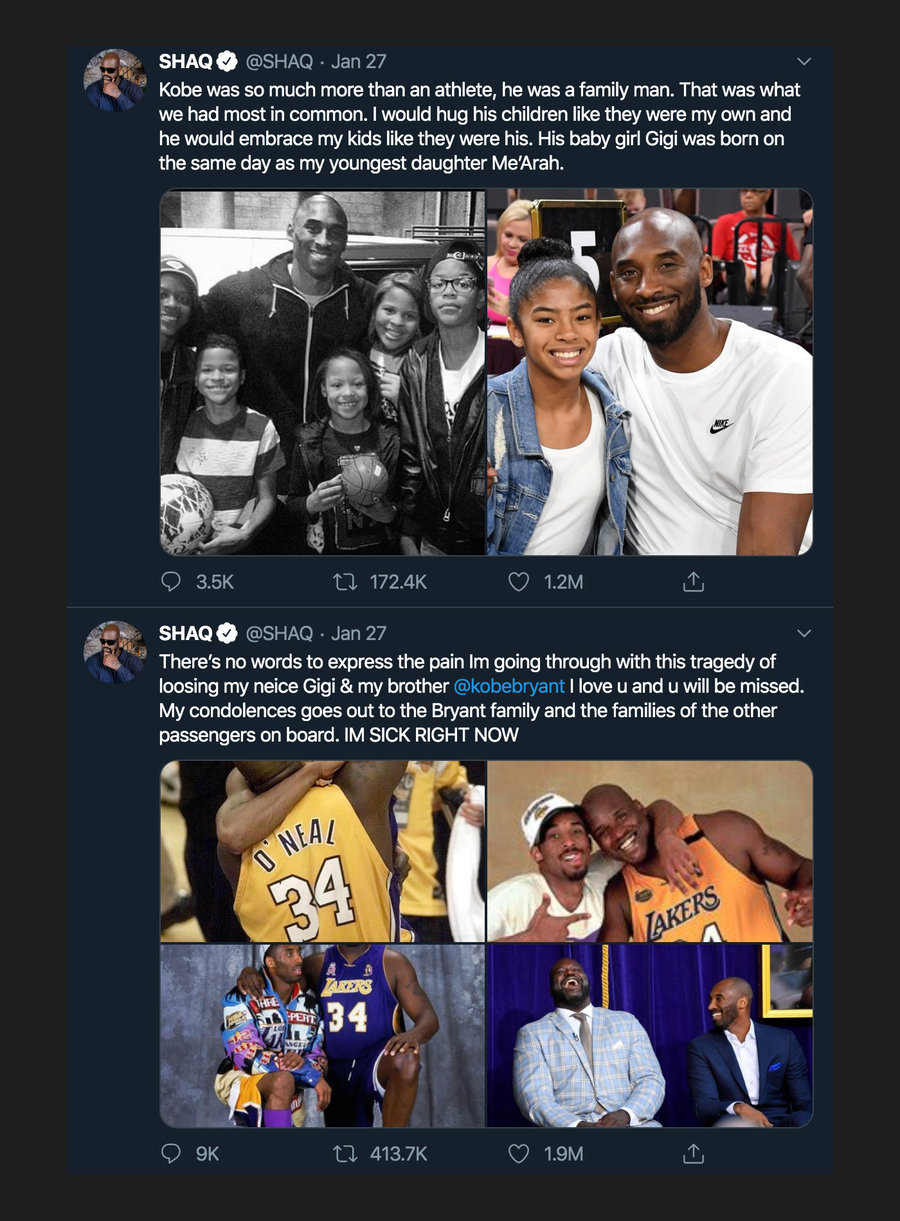Open SHAQ's profile picture on second tweet
Screen dimensions: 900x1221
(x=114, y=651)
